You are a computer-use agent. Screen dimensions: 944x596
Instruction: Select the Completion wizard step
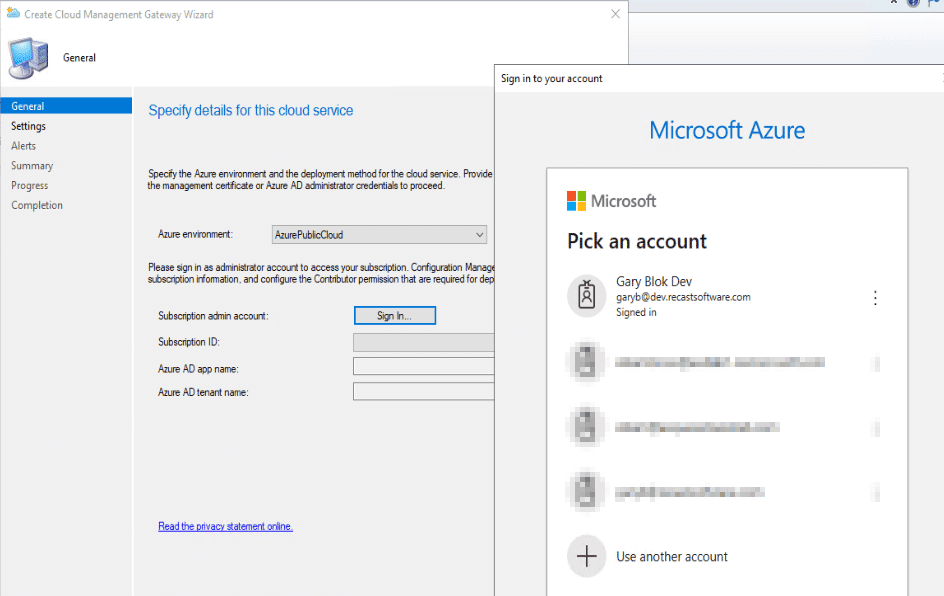(x=37, y=206)
